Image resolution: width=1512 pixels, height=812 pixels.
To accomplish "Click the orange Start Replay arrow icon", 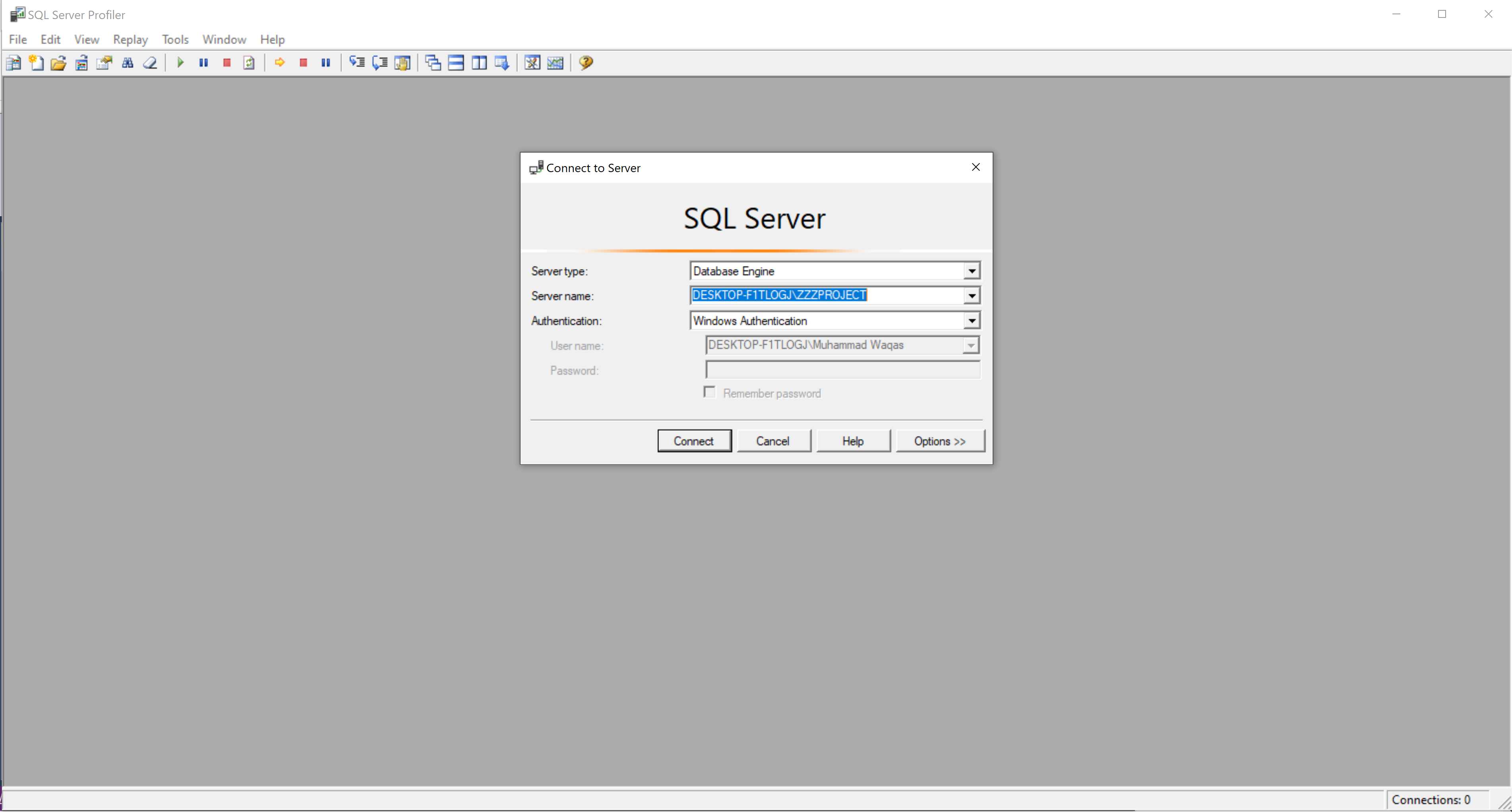I will point(279,63).
